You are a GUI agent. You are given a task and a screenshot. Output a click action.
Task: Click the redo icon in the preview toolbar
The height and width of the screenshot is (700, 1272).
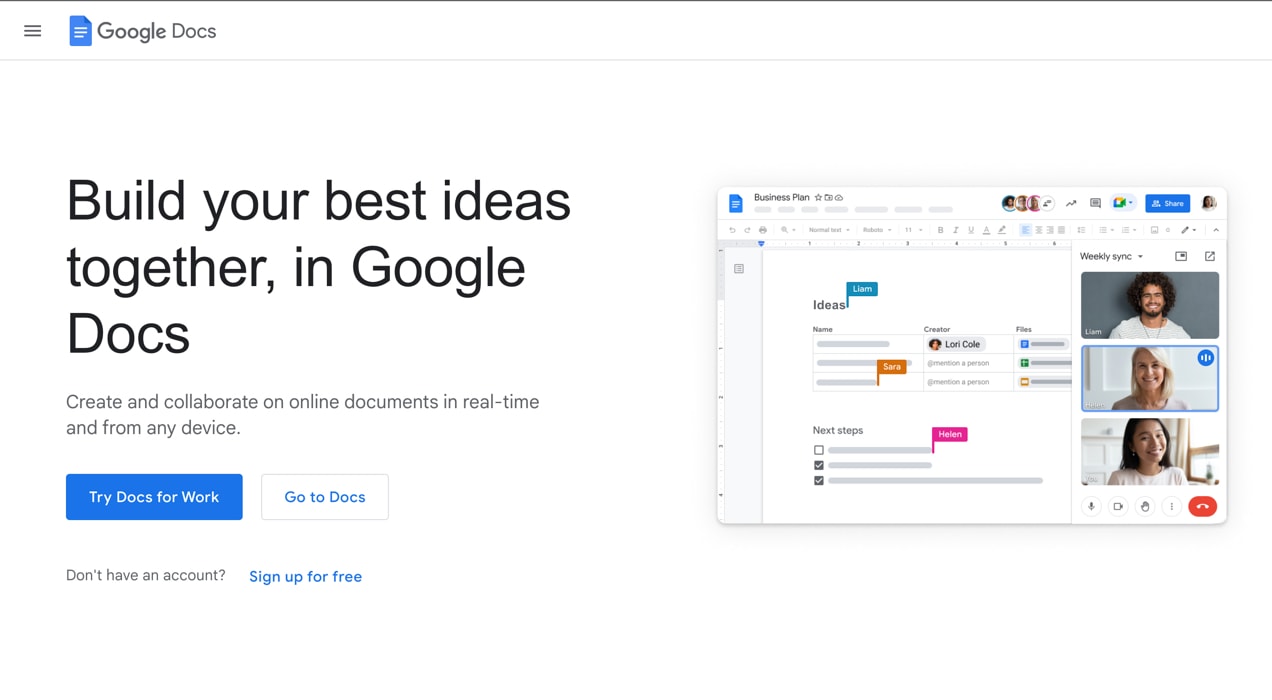click(747, 230)
